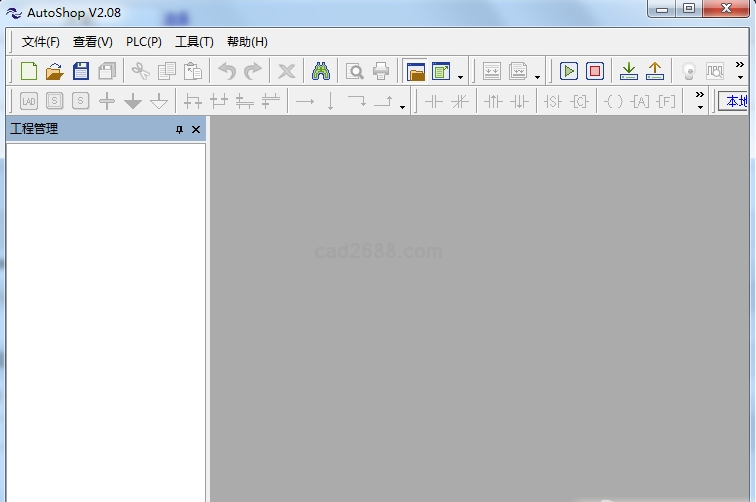Image resolution: width=756 pixels, height=502 pixels.
Task: Toggle the information output window icon
Action: [x=441, y=71]
